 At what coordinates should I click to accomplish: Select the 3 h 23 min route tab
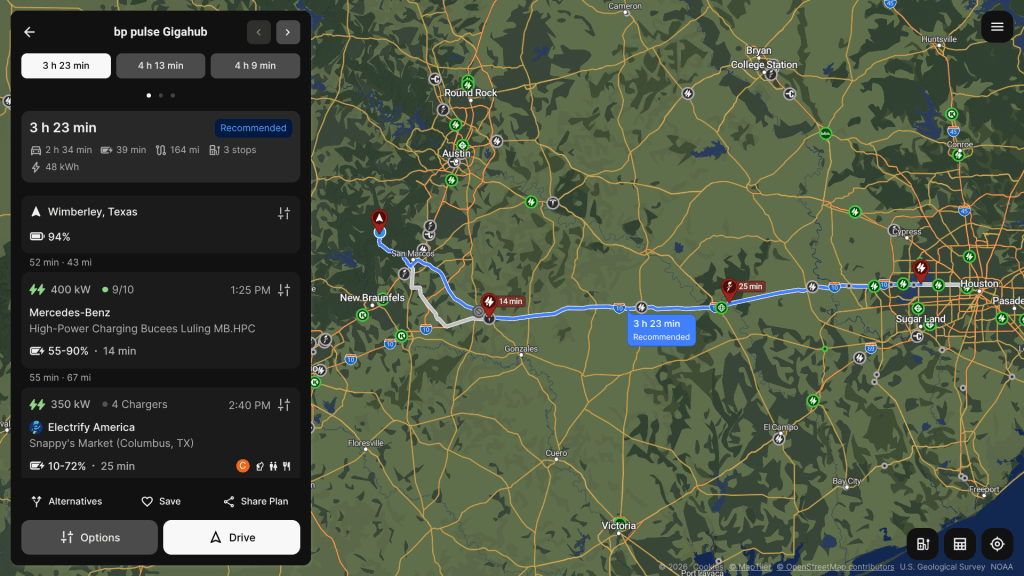(66, 66)
